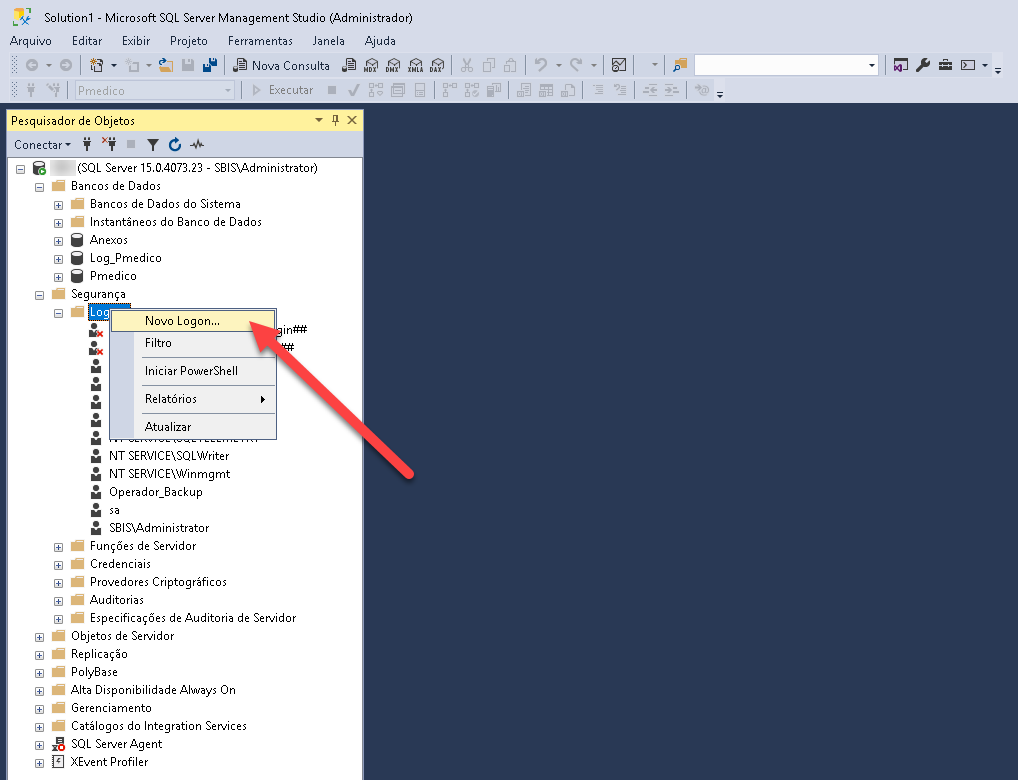Choose Atualizar in the context menu
Viewport: 1018px width, 780px height.
tap(167, 427)
